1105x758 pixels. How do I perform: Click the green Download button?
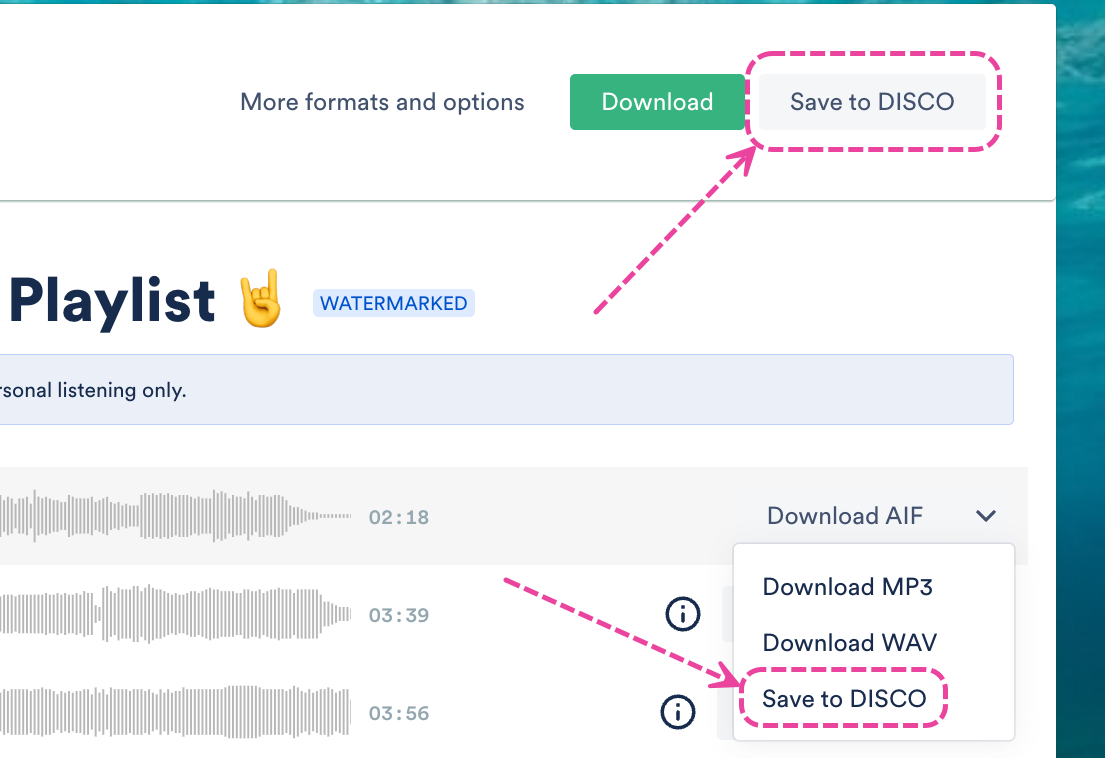point(657,102)
